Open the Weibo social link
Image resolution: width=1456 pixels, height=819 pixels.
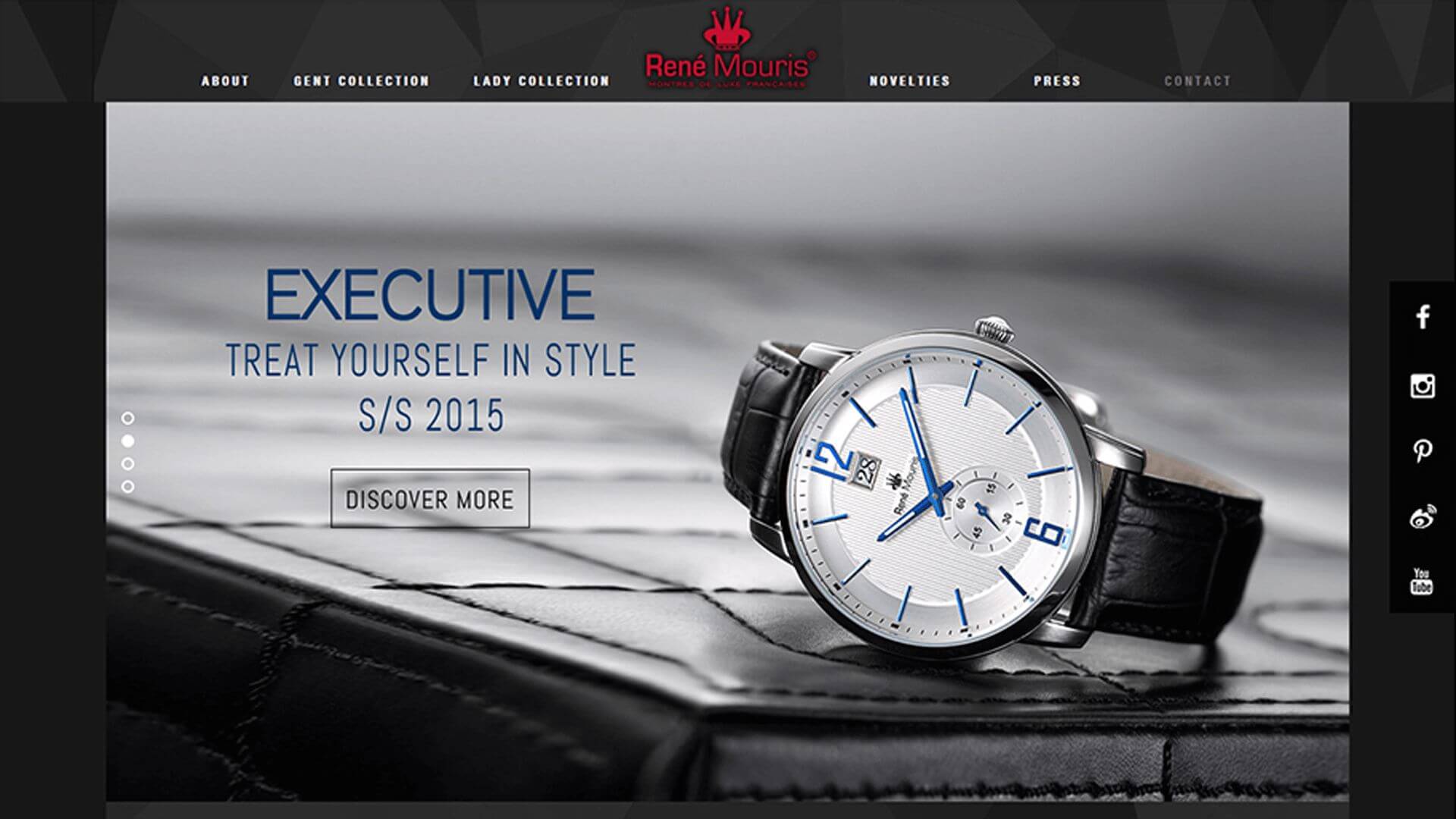[1423, 517]
